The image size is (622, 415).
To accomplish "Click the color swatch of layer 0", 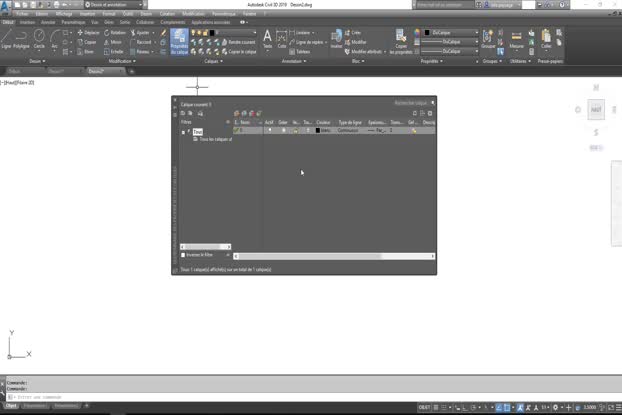I will tap(318, 130).
